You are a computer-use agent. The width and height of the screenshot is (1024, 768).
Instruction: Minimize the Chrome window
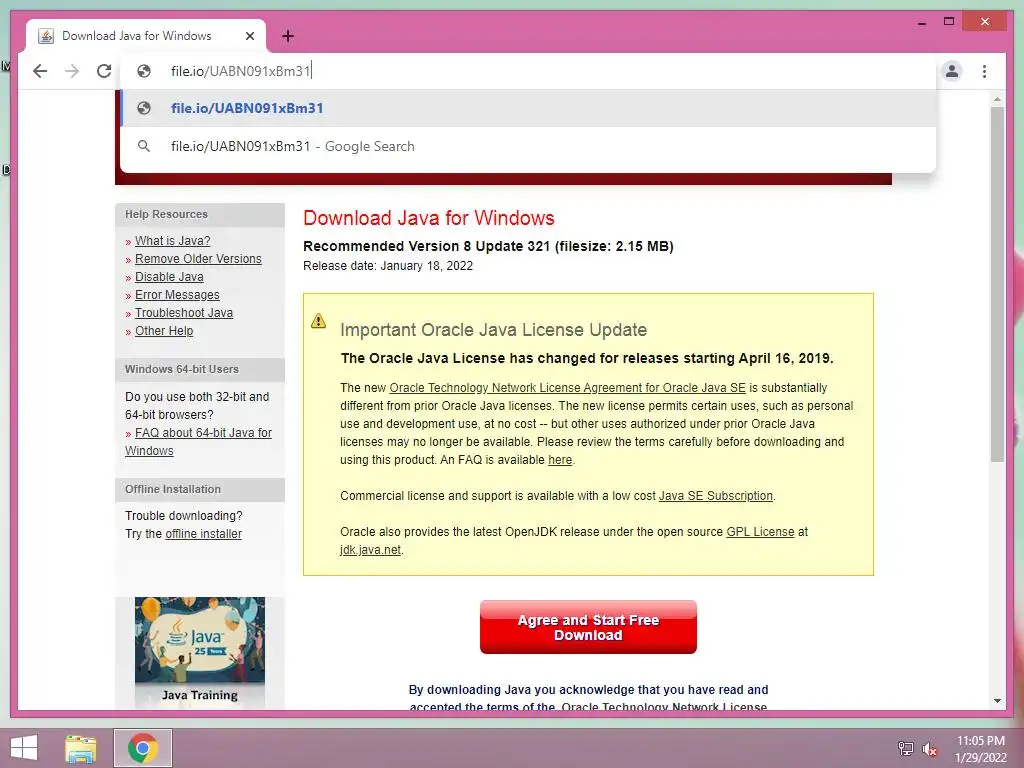921,22
